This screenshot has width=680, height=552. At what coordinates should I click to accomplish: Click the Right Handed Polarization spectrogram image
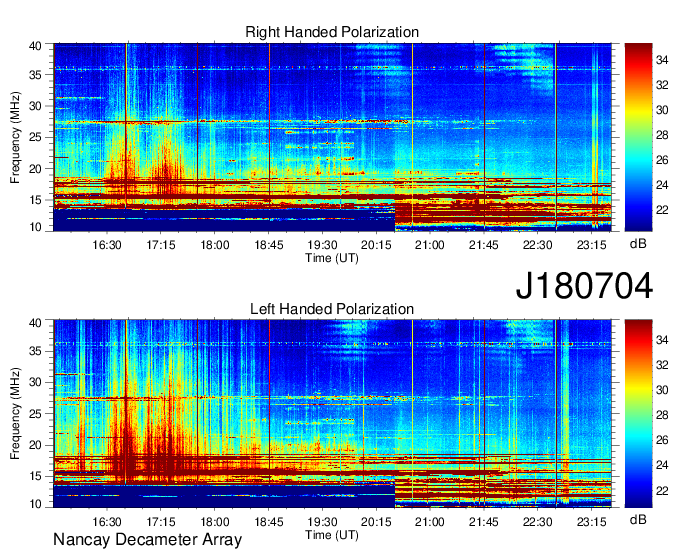[332, 137]
